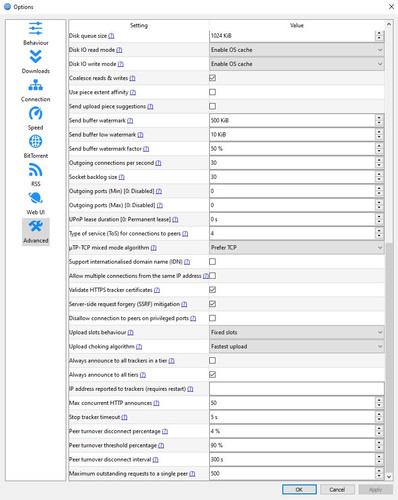
Task: Open help link for Coalesce reads & writes
Action: [x=132, y=78]
